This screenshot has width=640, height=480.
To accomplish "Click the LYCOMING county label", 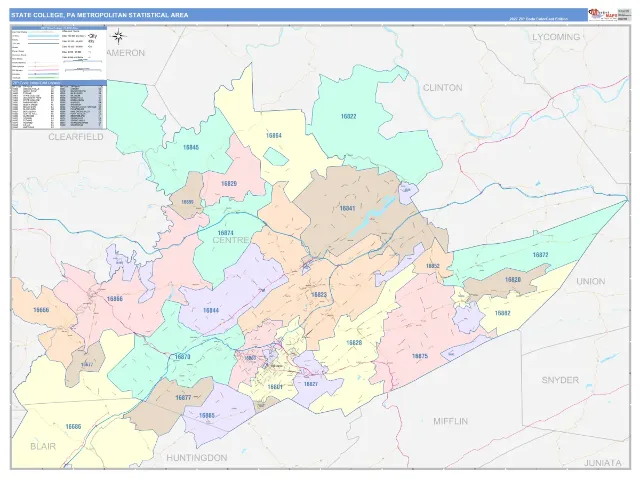I will [x=556, y=37].
